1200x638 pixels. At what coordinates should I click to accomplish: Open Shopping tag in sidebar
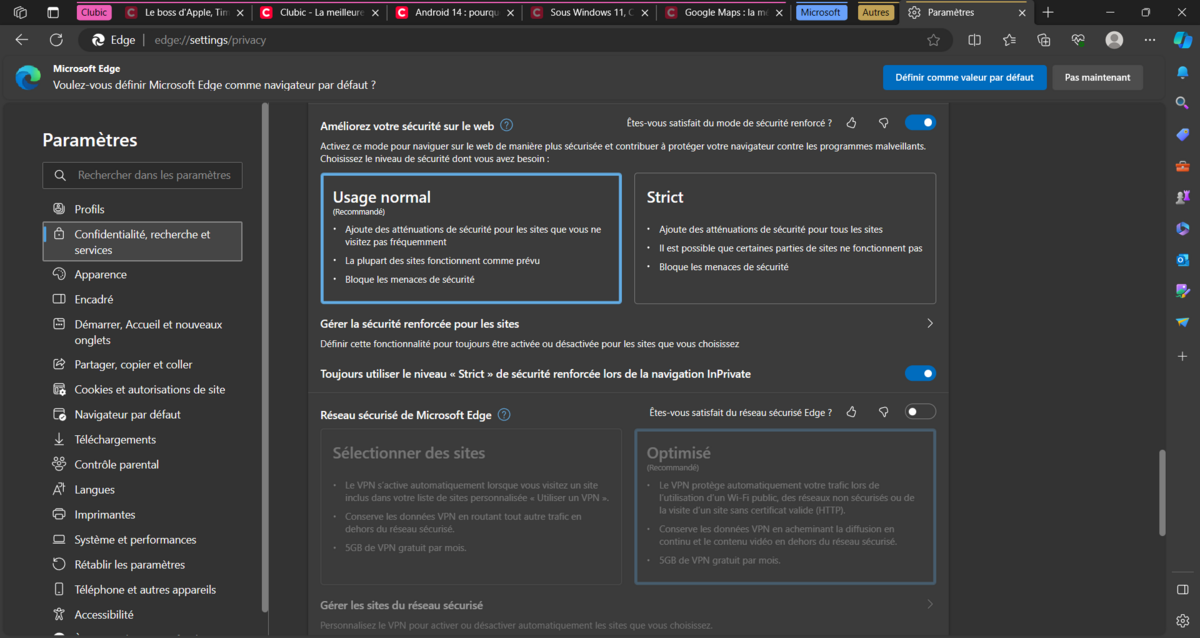[1183, 135]
